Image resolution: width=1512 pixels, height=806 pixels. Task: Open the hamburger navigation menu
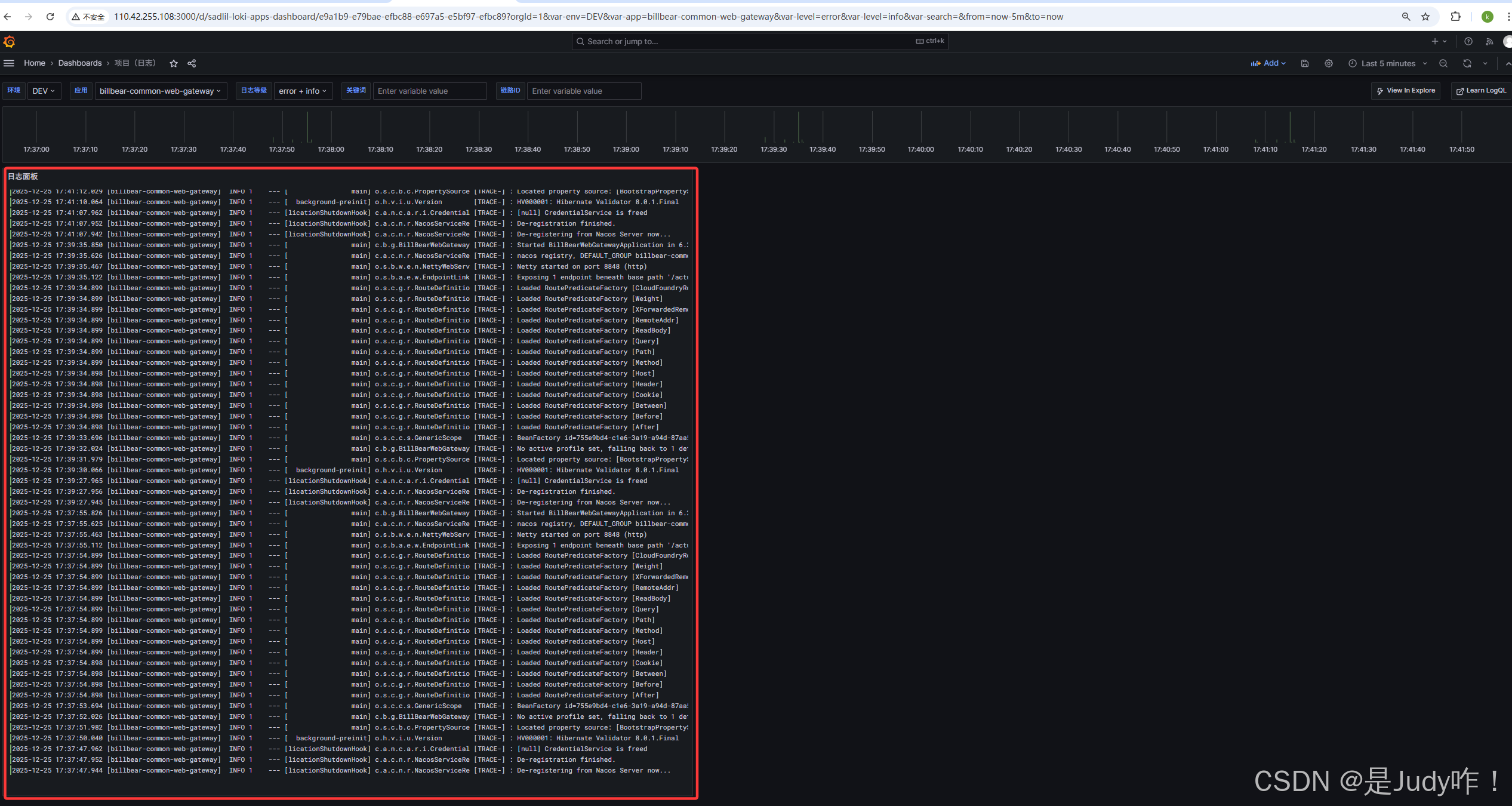pyautogui.click(x=9, y=63)
